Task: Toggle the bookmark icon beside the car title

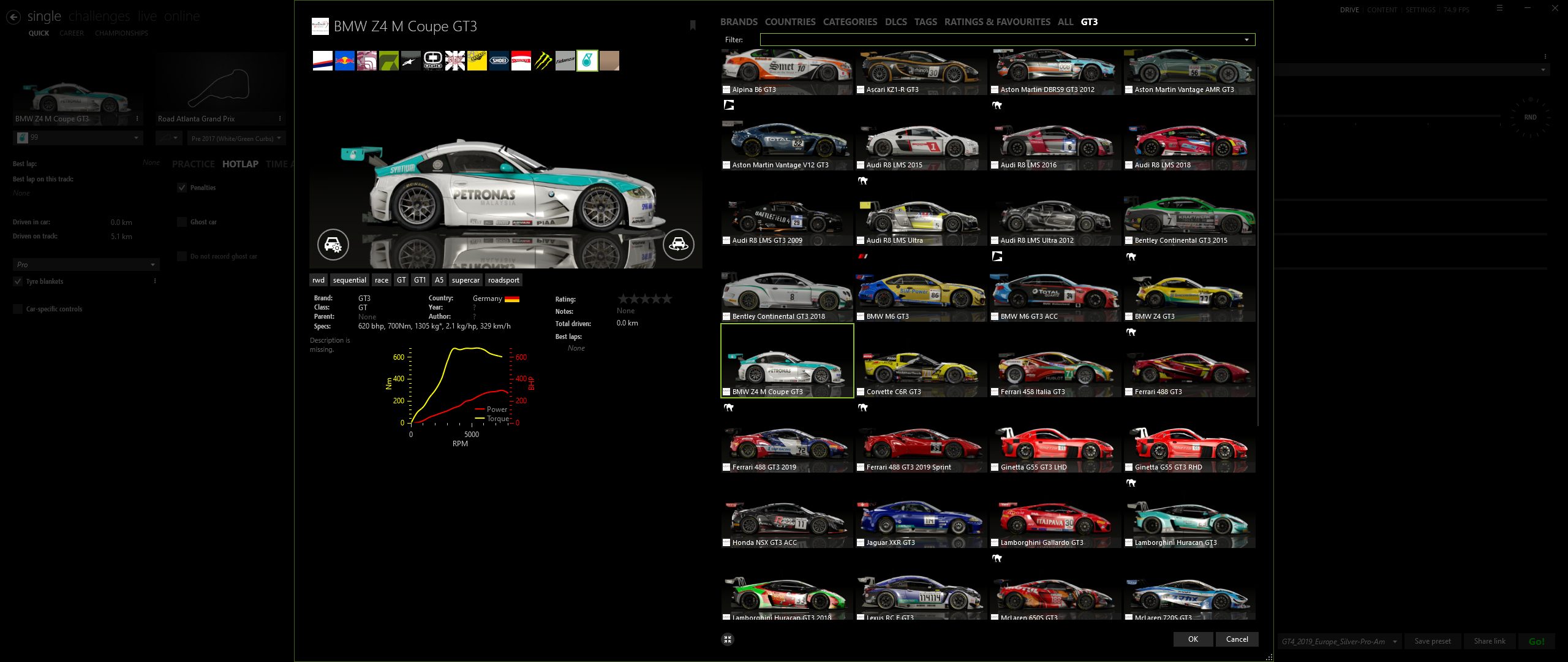Action: (x=693, y=25)
